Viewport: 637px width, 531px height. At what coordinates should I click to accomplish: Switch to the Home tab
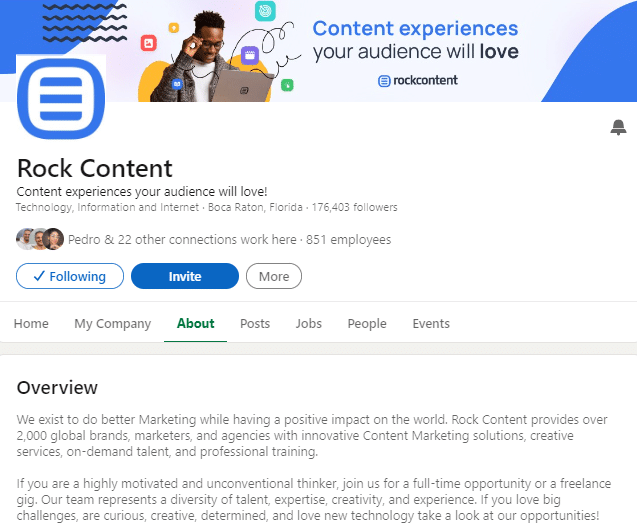pyautogui.click(x=31, y=323)
